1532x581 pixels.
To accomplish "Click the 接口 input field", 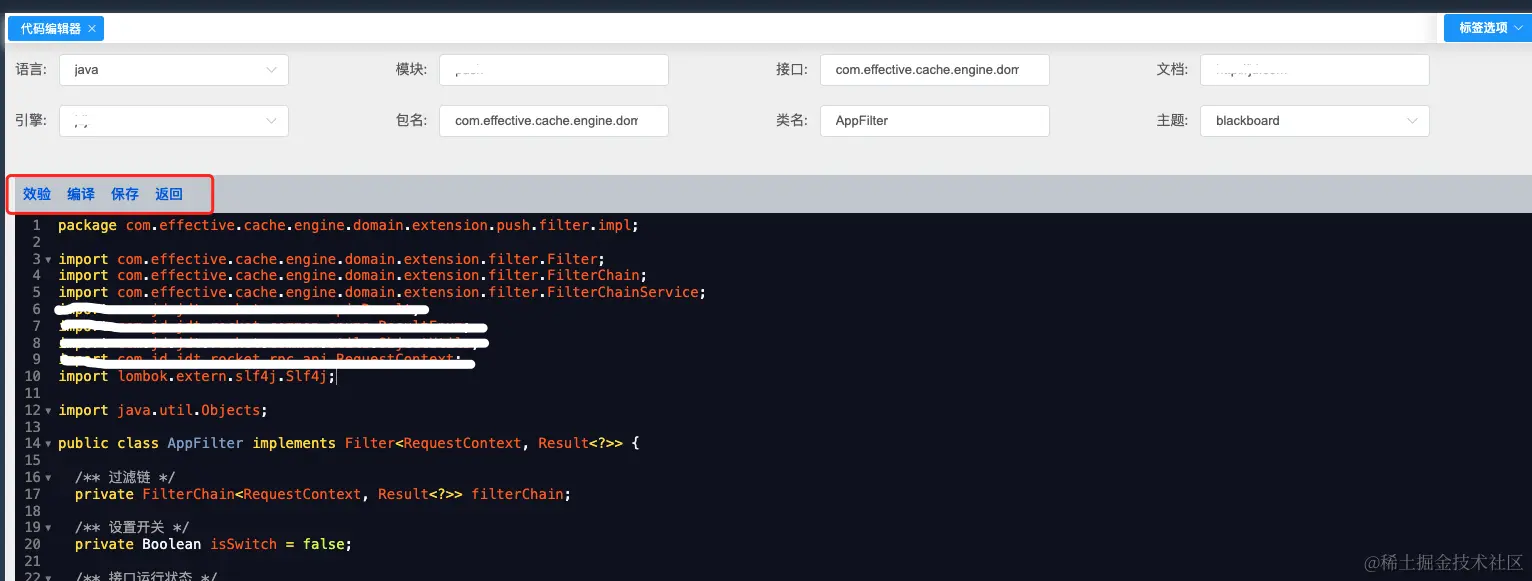I will [x=935, y=70].
